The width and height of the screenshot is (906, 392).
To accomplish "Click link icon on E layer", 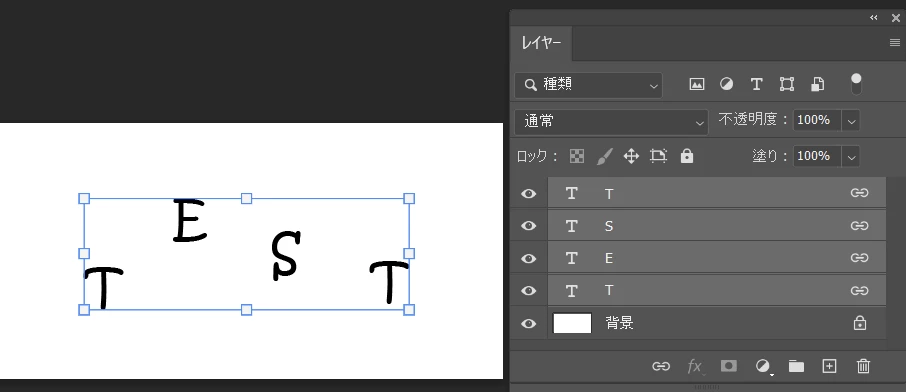I will (x=859, y=258).
